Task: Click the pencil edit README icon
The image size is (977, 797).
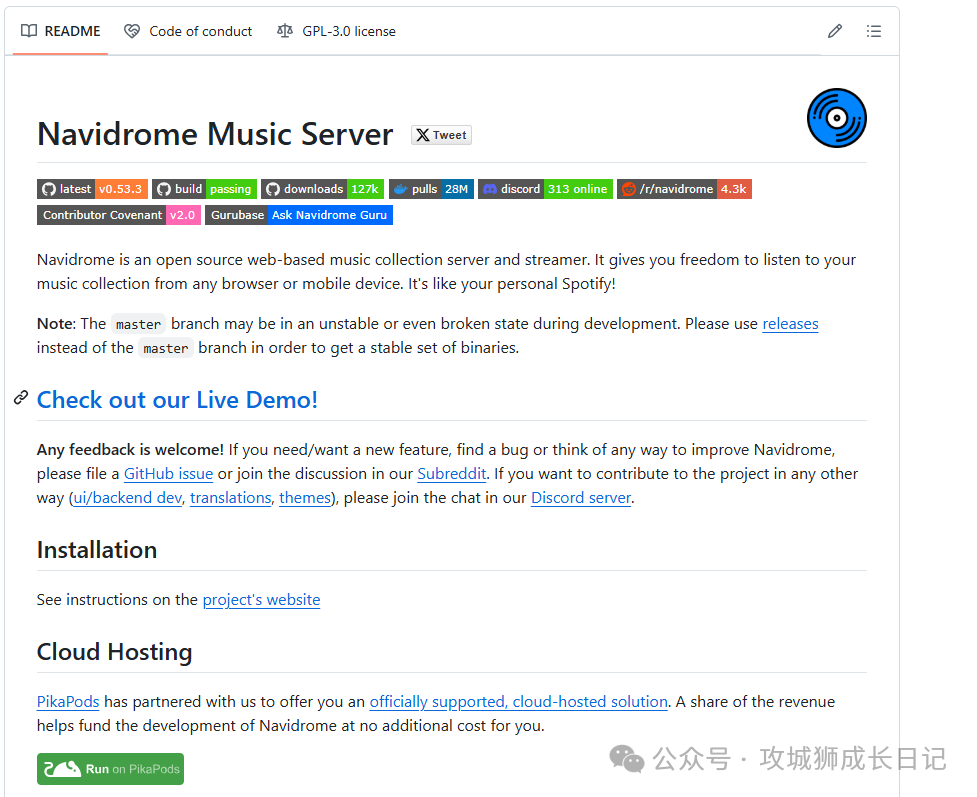Action: pyautogui.click(x=835, y=31)
